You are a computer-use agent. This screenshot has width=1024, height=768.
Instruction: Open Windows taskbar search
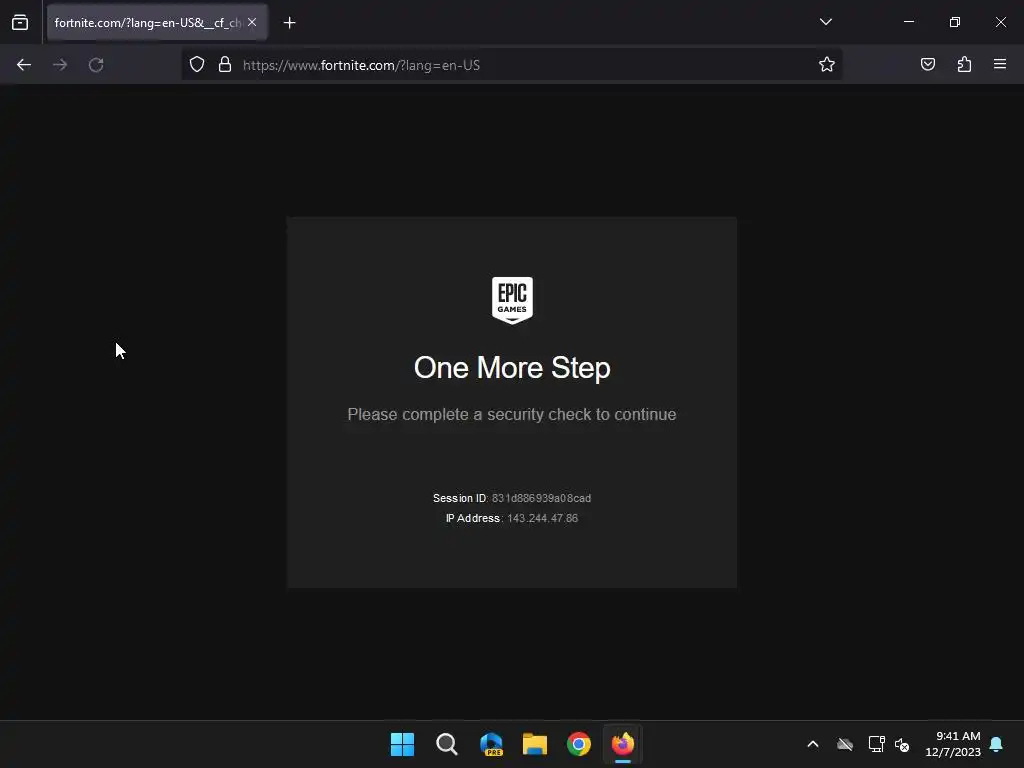[x=447, y=744]
